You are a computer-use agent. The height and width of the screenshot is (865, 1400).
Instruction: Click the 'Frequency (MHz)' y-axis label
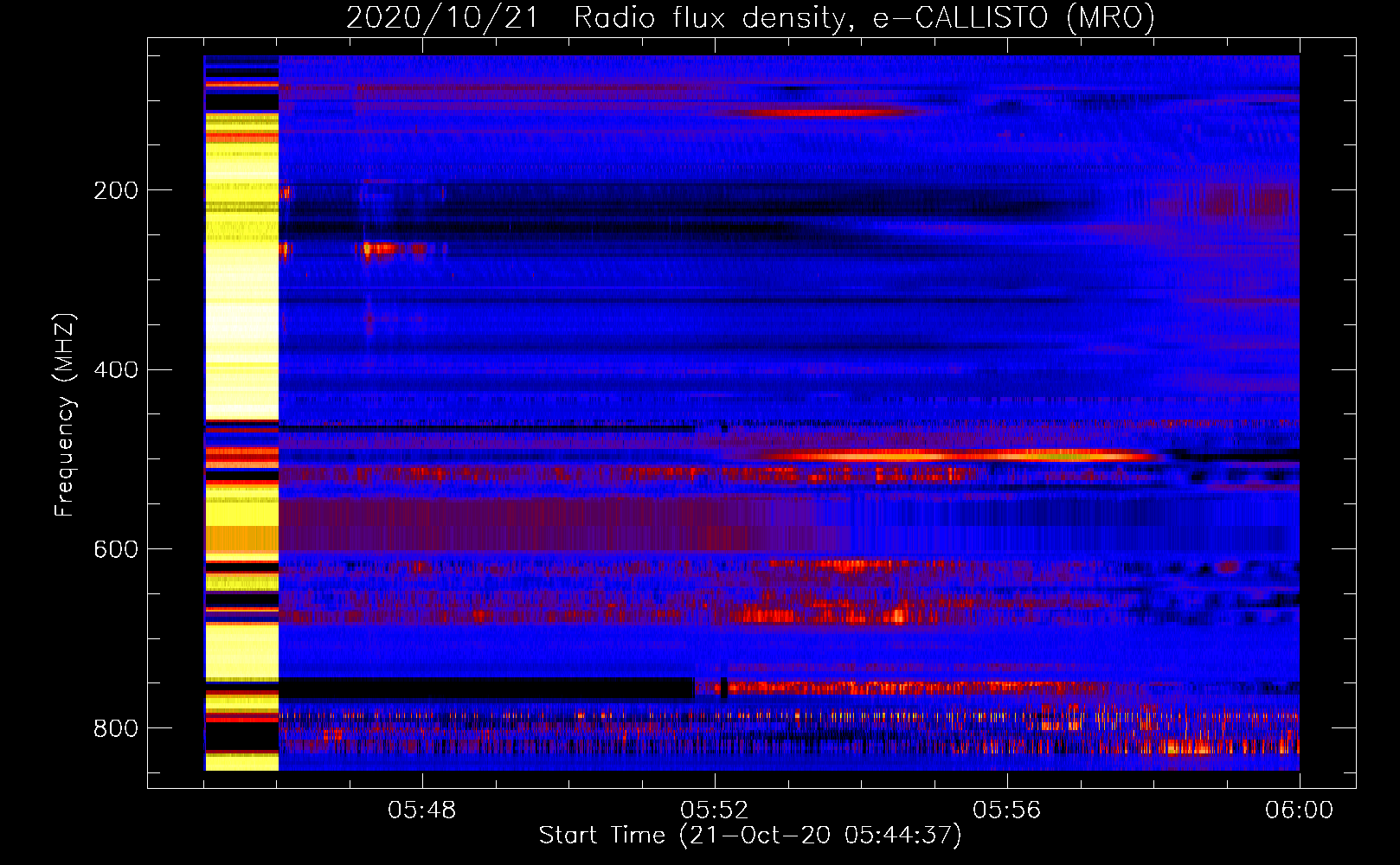65,414
